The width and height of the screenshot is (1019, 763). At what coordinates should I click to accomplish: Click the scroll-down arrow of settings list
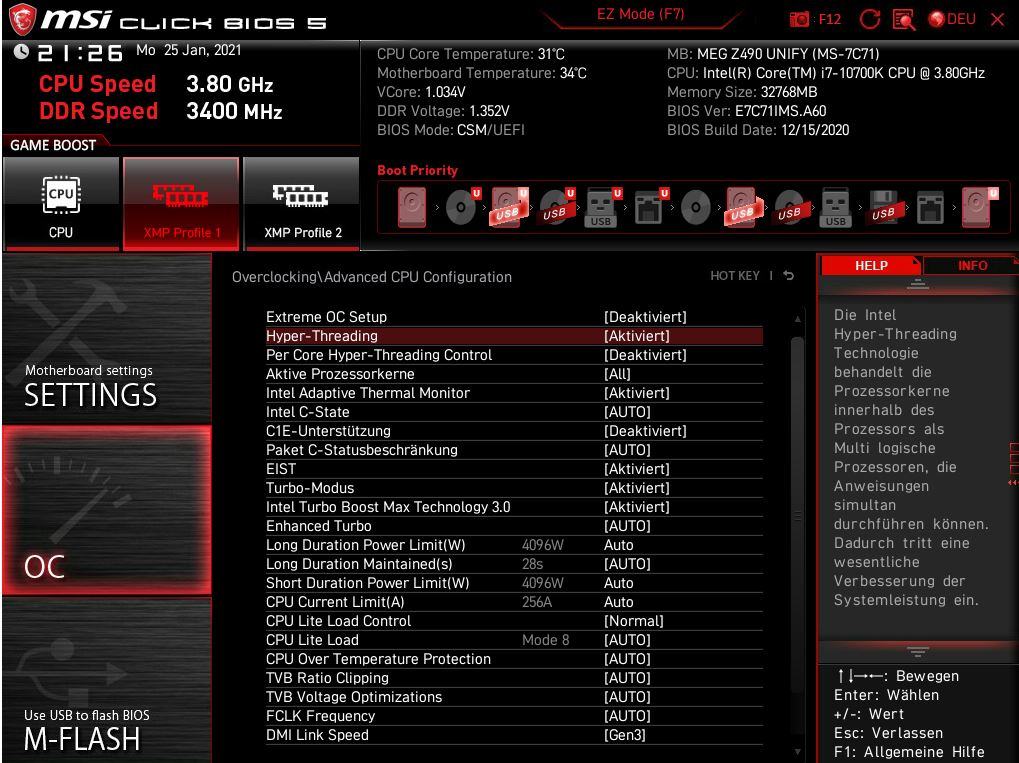coord(797,752)
